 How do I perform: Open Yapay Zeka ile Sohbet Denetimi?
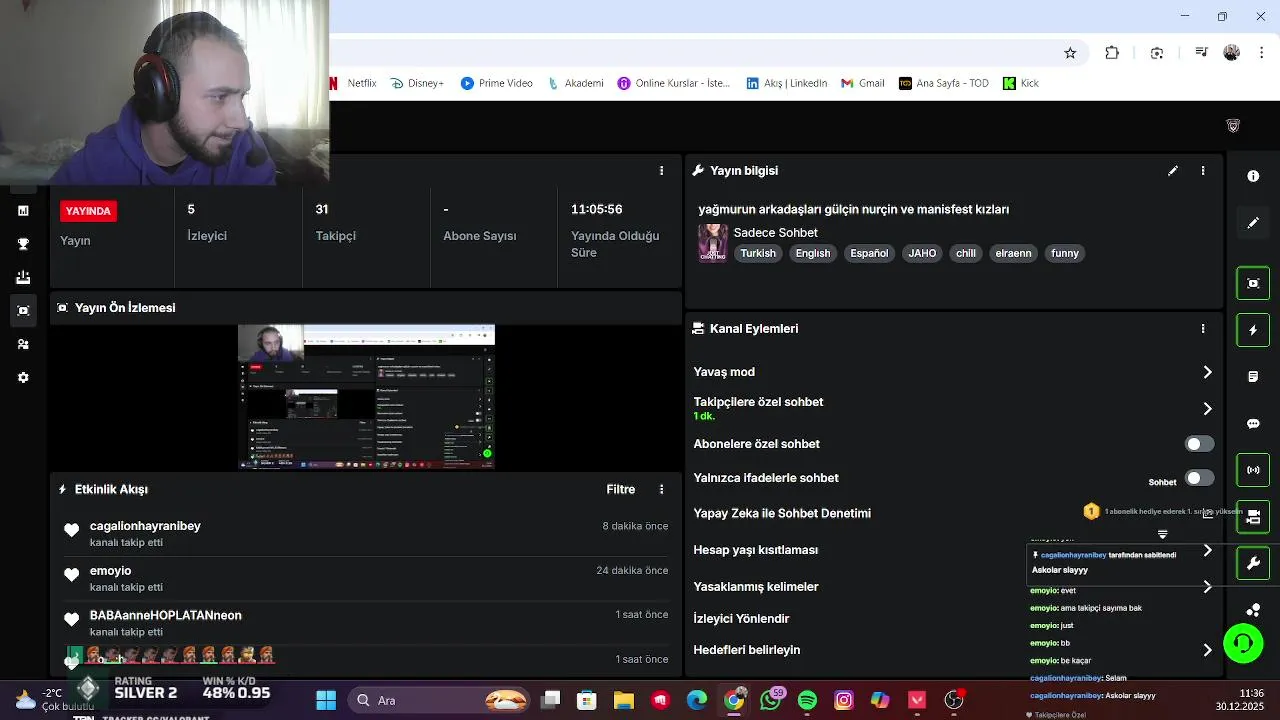coord(782,513)
